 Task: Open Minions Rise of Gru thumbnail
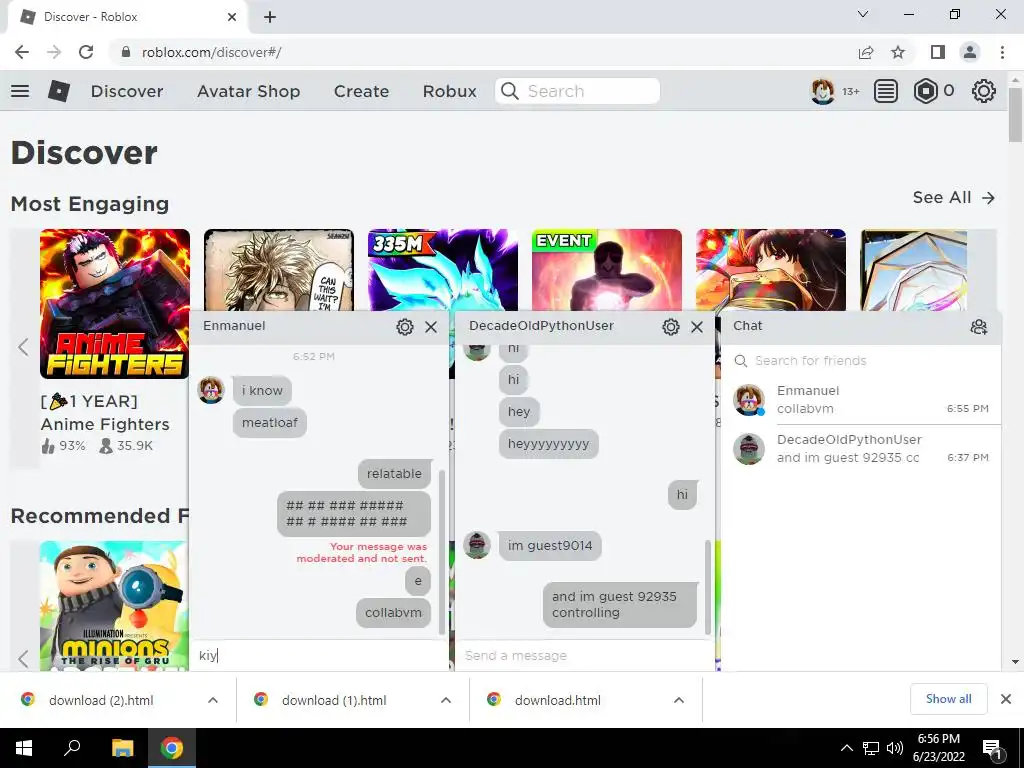coord(114,605)
